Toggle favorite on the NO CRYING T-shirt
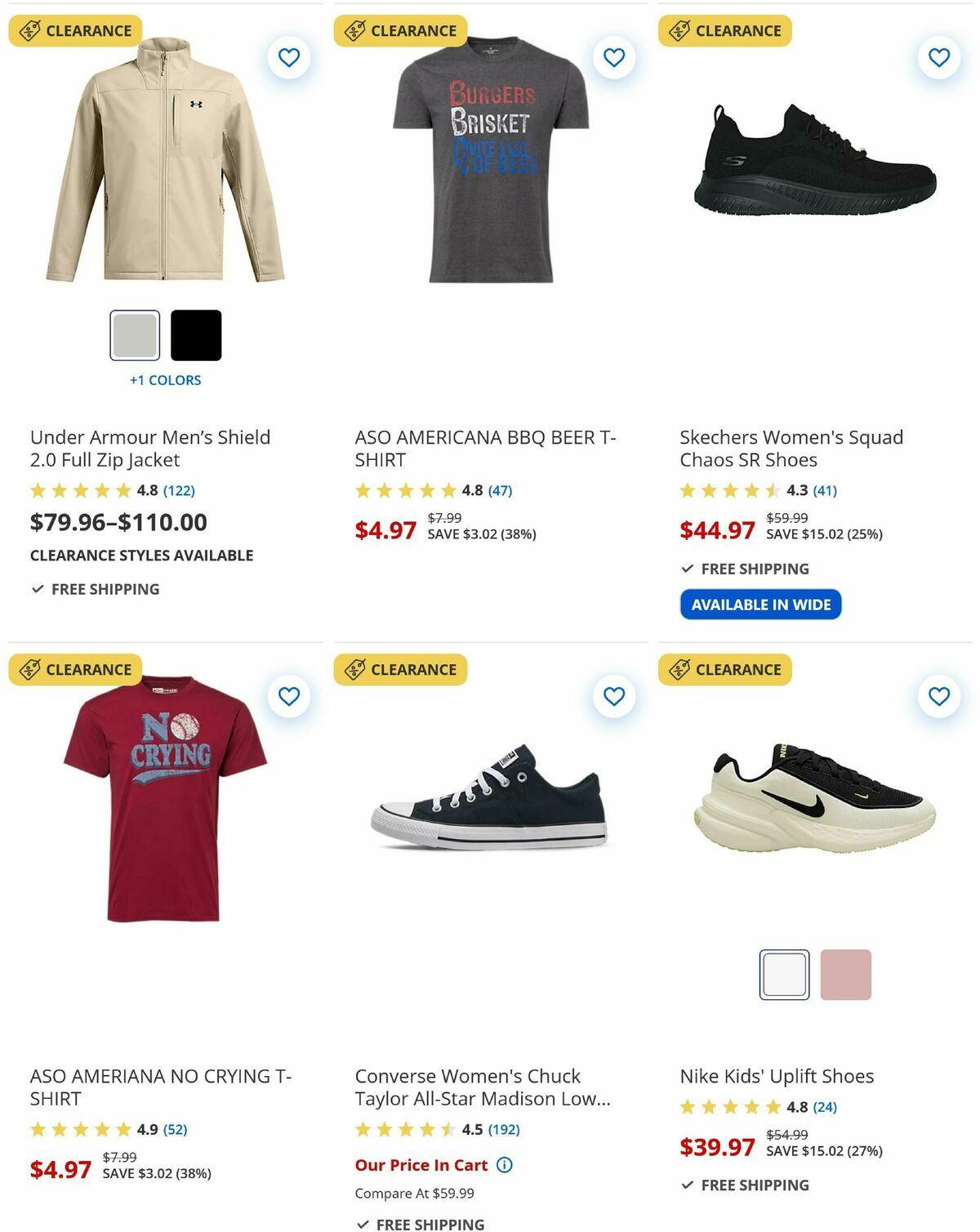 (288, 696)
